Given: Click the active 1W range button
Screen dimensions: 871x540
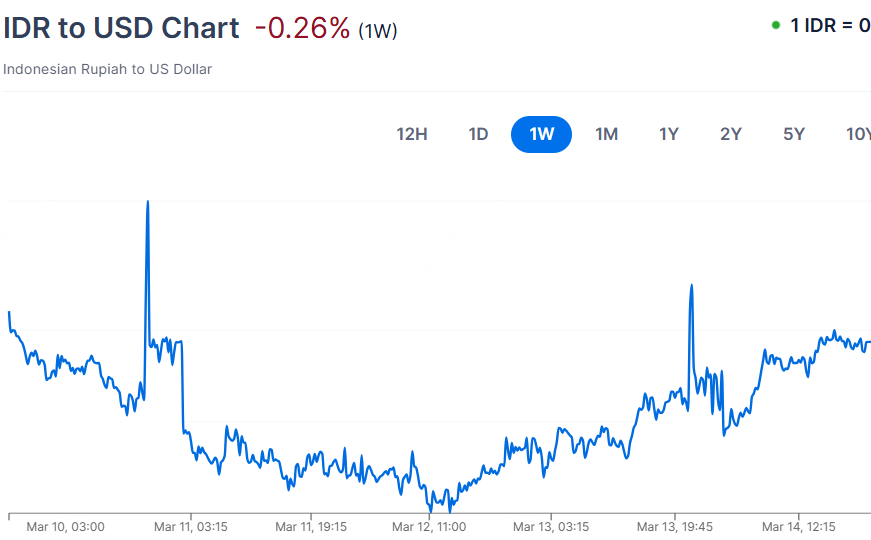Looking at the screenshot, I should tap(541, 134).
